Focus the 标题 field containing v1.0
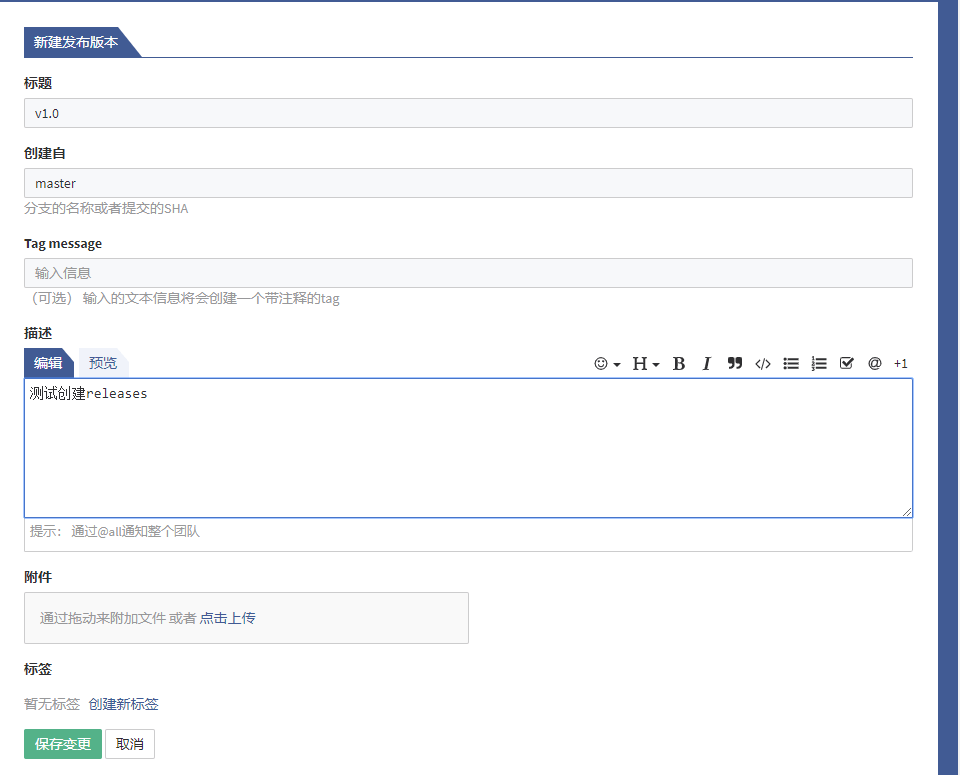 468,113
